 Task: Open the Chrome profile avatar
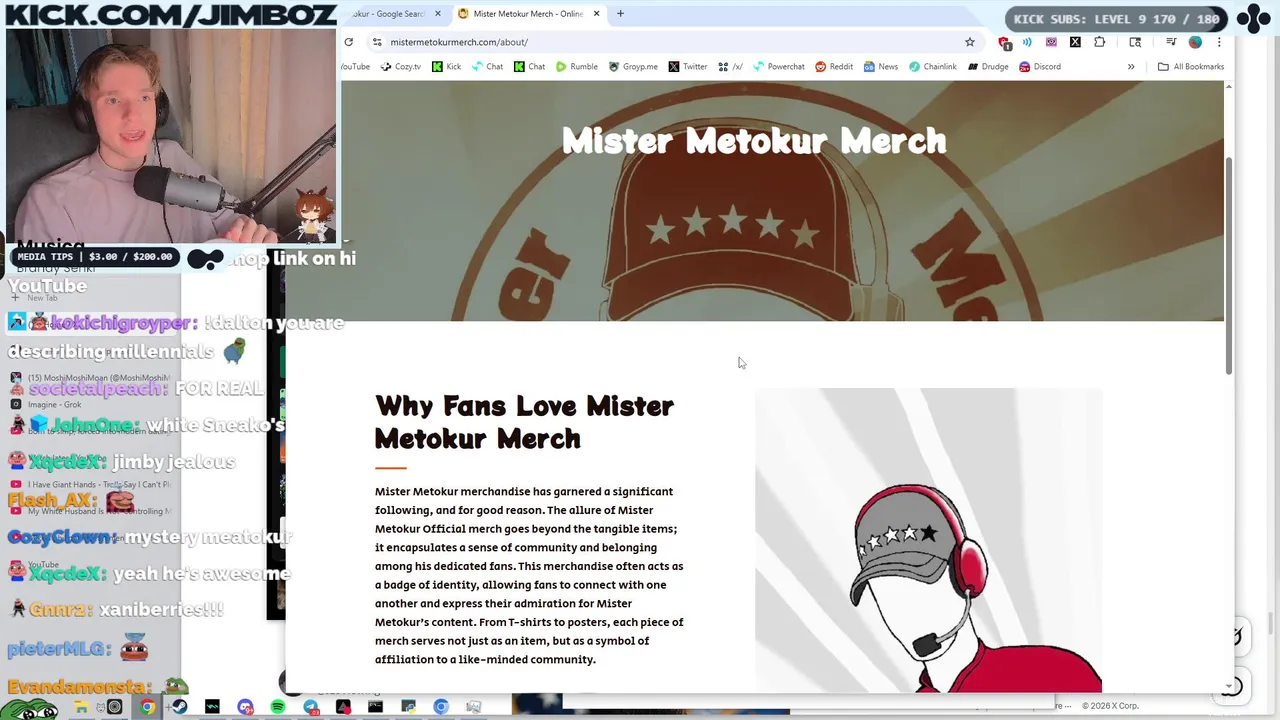coord(1195,42)
